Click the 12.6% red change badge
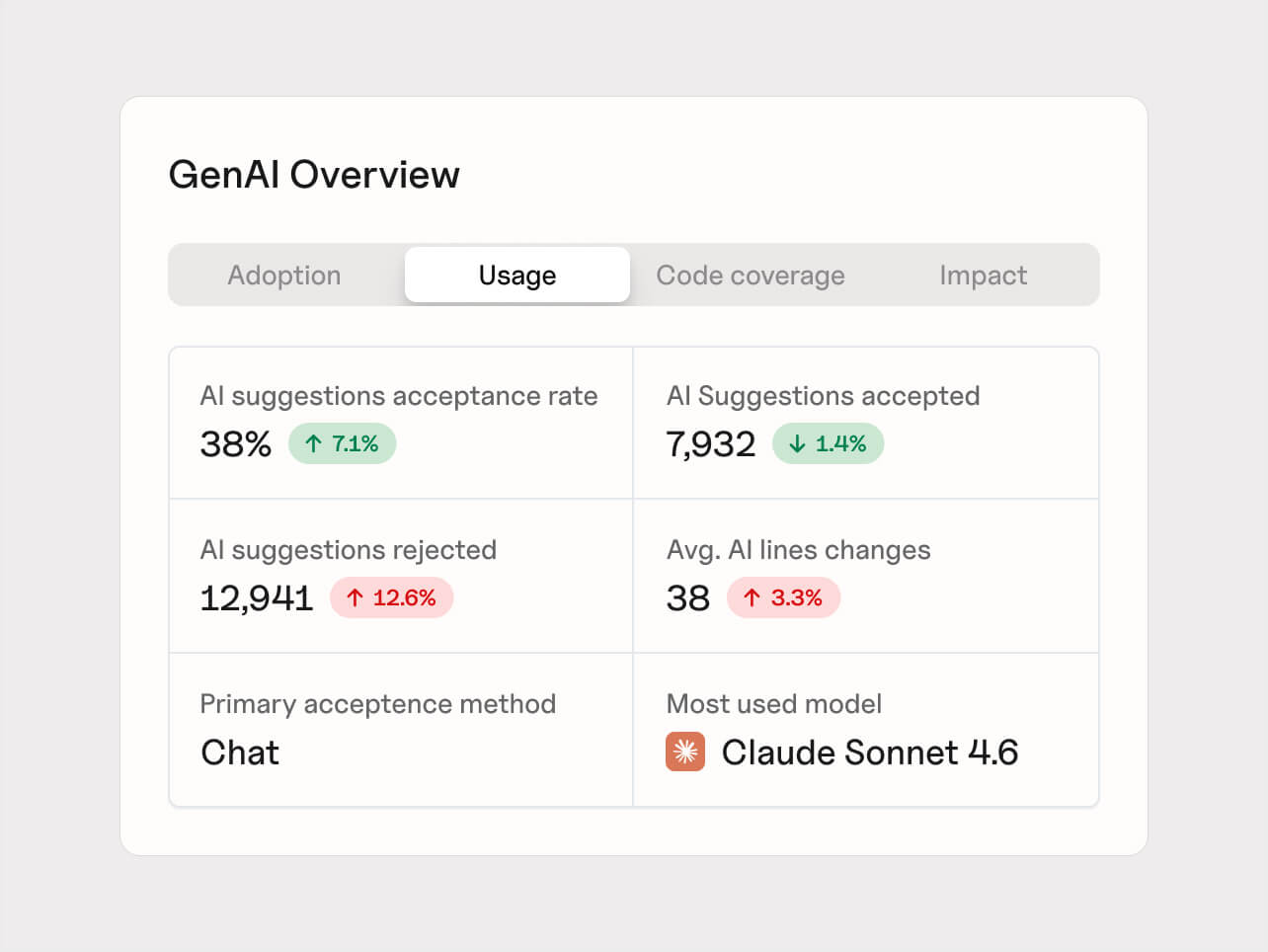 (x=392, y=598)
